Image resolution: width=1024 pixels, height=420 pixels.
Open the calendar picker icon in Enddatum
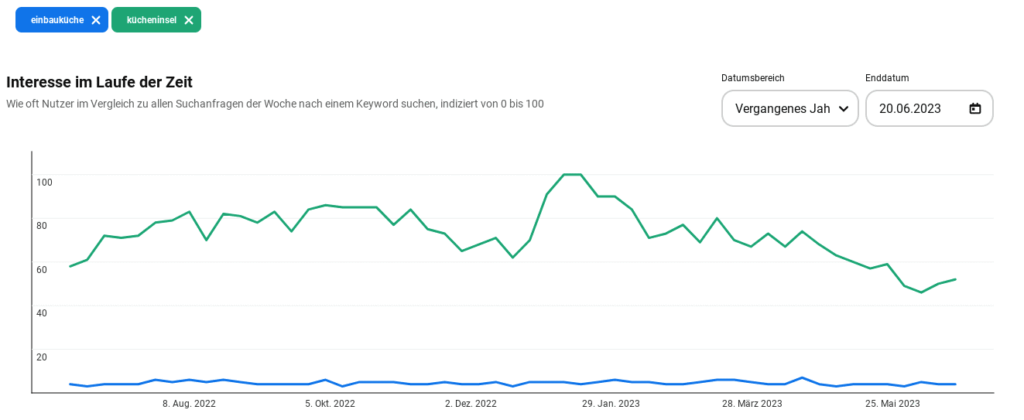(975, 108)
